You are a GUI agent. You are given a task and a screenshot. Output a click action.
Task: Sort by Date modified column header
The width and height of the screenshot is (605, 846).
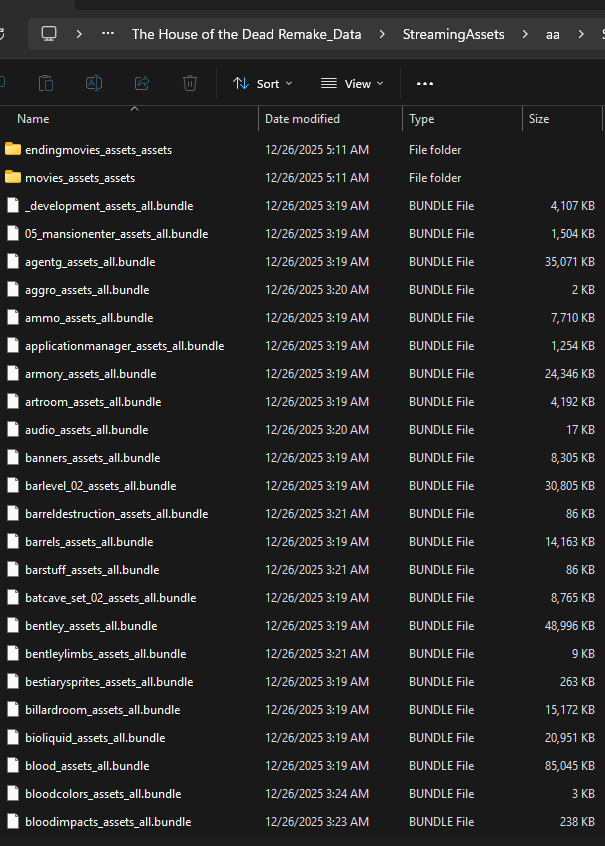pyautogui.click(x=302, y=119)
